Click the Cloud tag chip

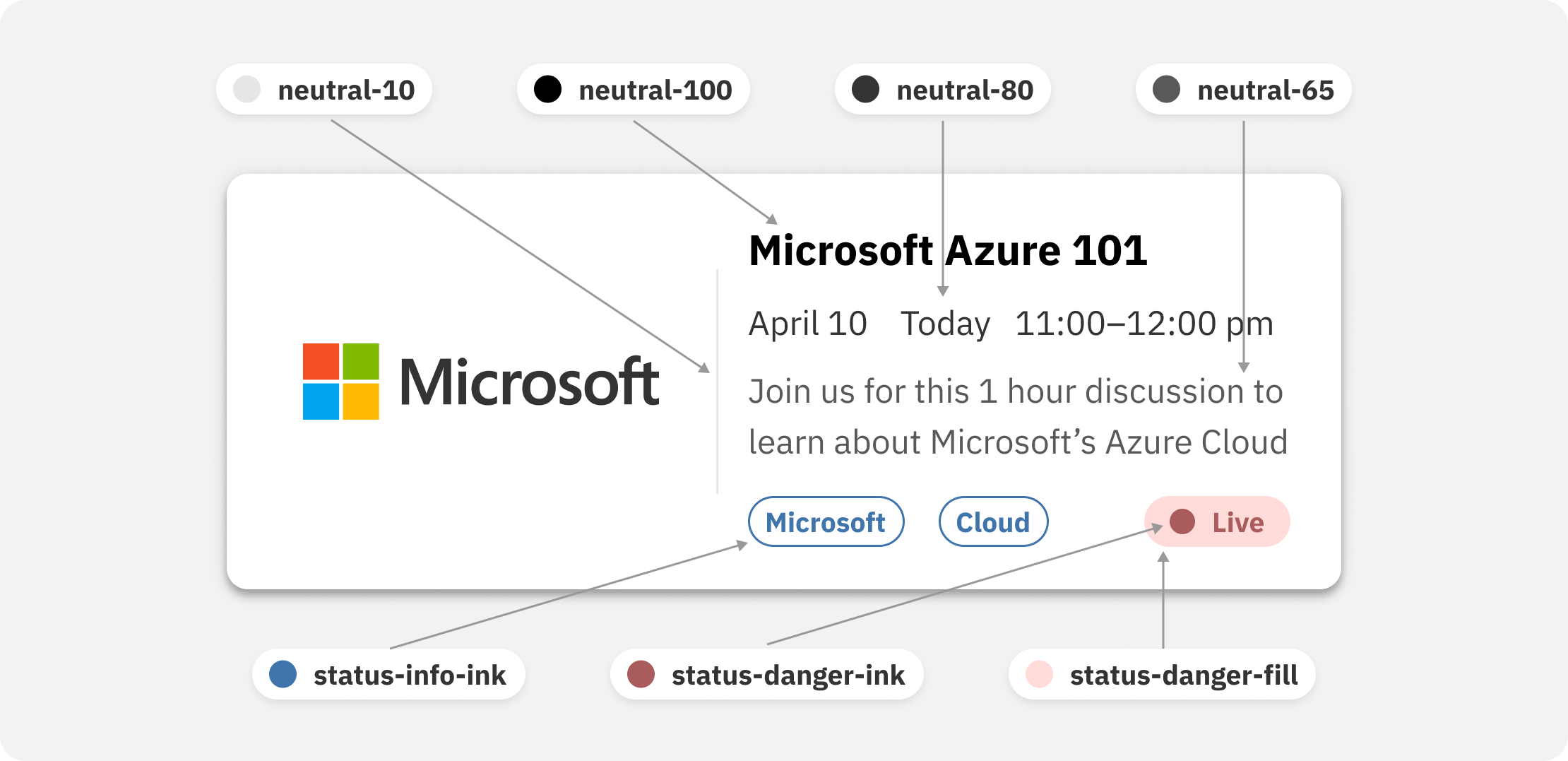coord(993,522)
